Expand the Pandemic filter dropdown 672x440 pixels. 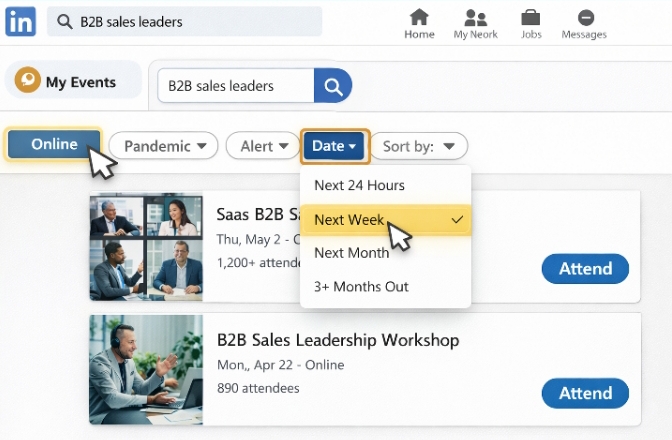[164, 146]
